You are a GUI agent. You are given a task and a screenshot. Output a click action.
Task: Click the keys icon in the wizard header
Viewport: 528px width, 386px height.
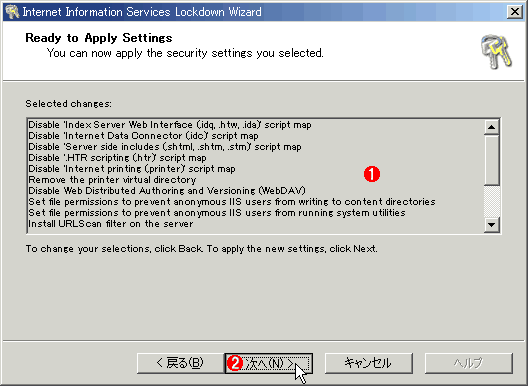tap(497, 52)
